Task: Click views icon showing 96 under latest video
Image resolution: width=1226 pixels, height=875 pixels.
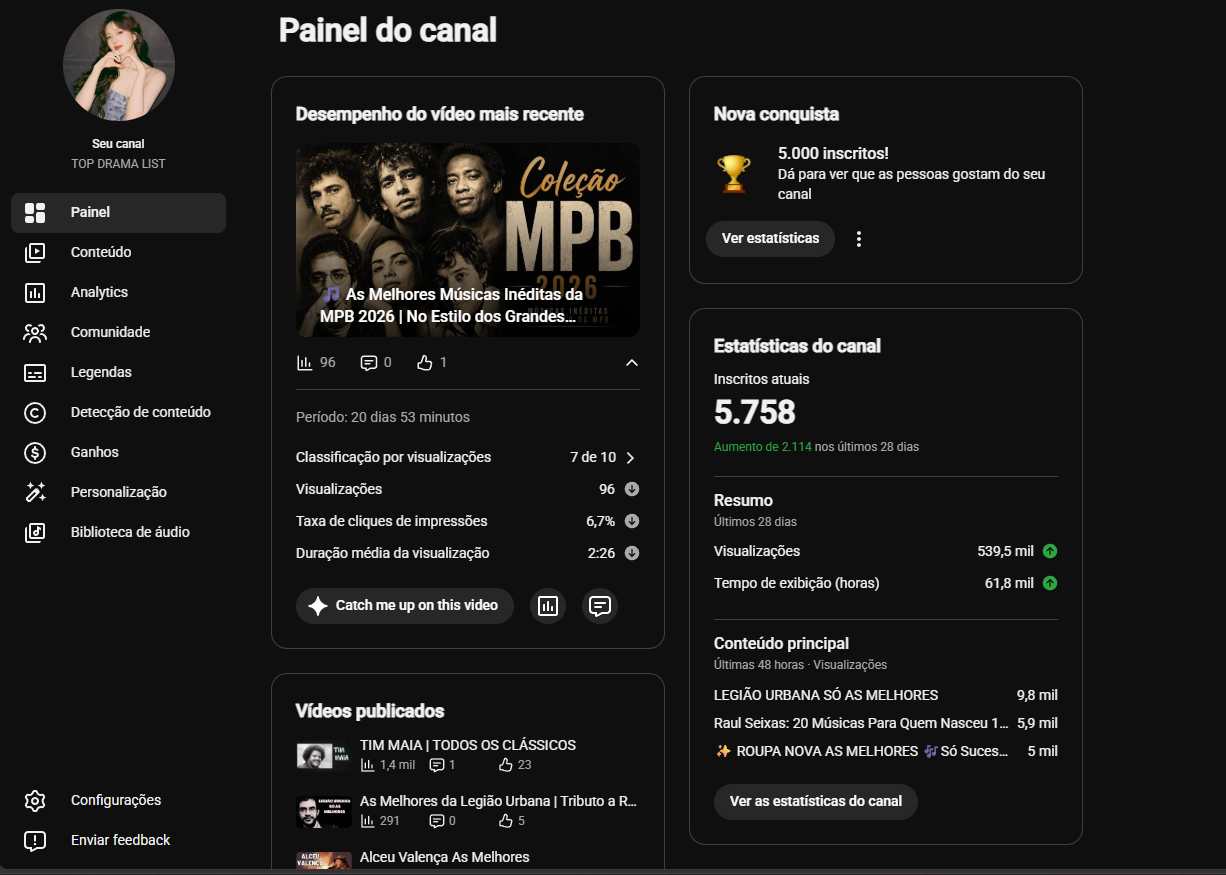Action: [x=305, y=363]
